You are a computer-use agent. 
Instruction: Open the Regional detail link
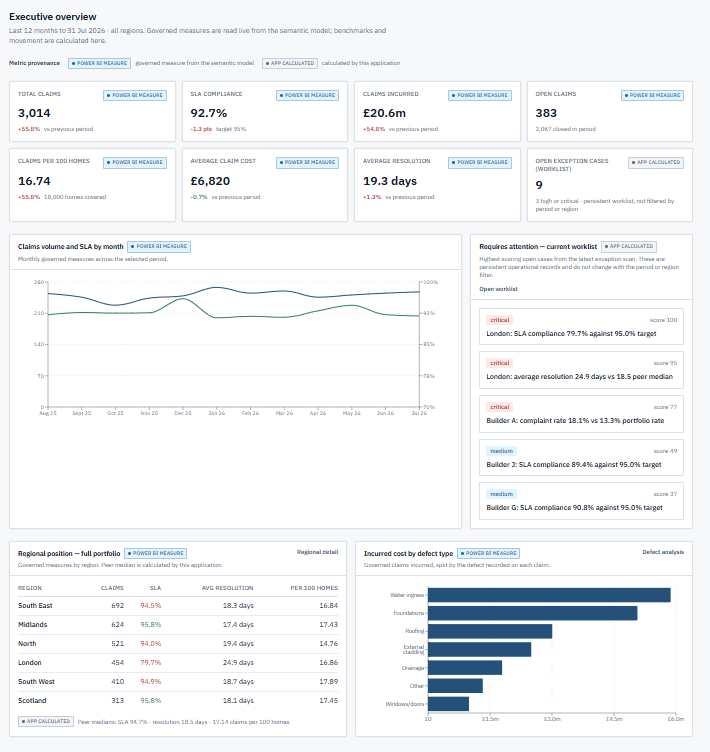pos(317,552)
